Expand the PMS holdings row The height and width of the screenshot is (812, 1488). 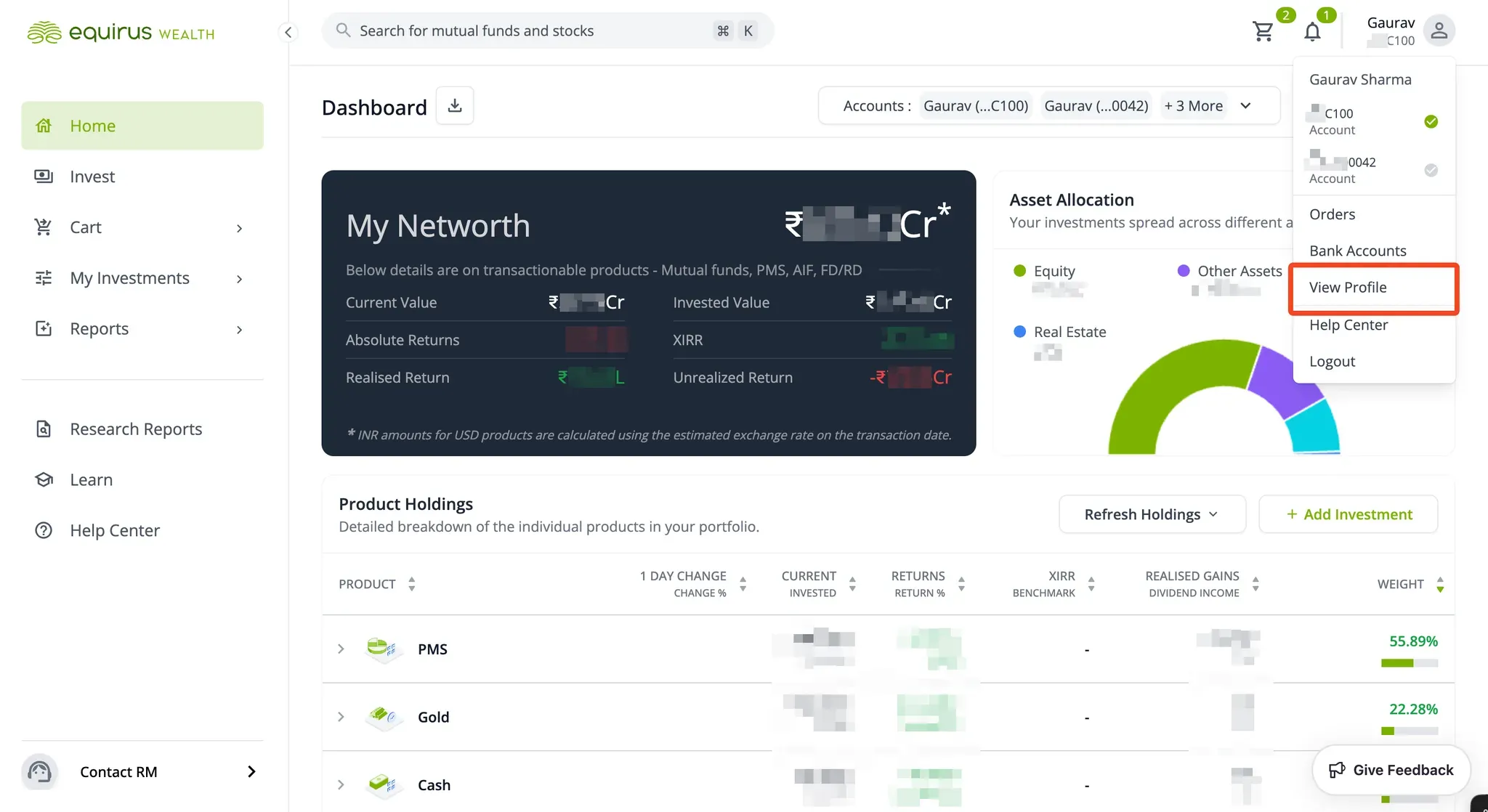coord(341,649)
